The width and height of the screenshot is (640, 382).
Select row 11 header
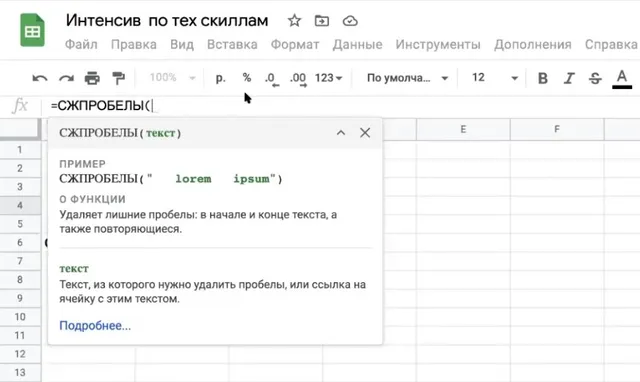(x=20, y=335)
